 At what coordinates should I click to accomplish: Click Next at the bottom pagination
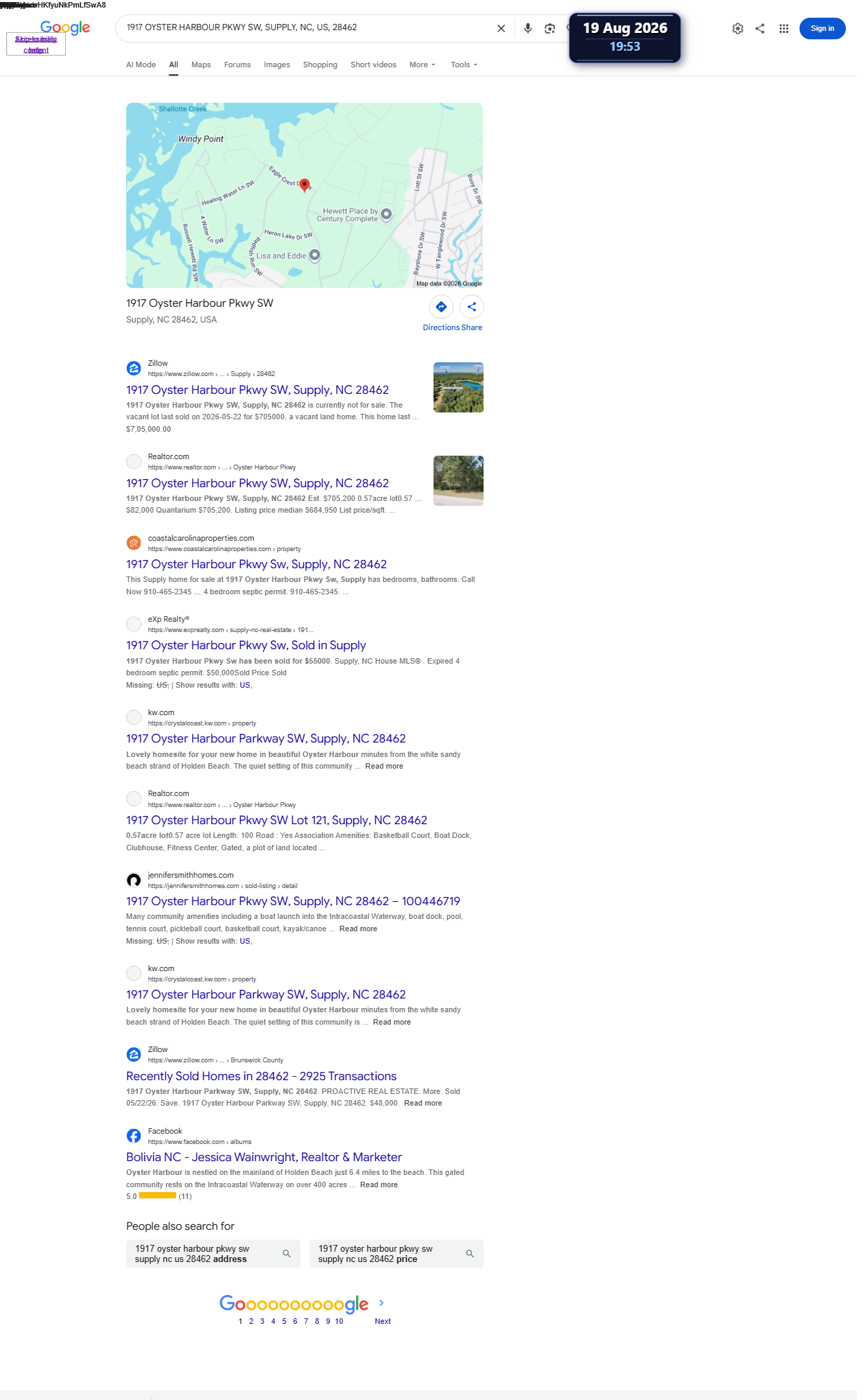383,1321
